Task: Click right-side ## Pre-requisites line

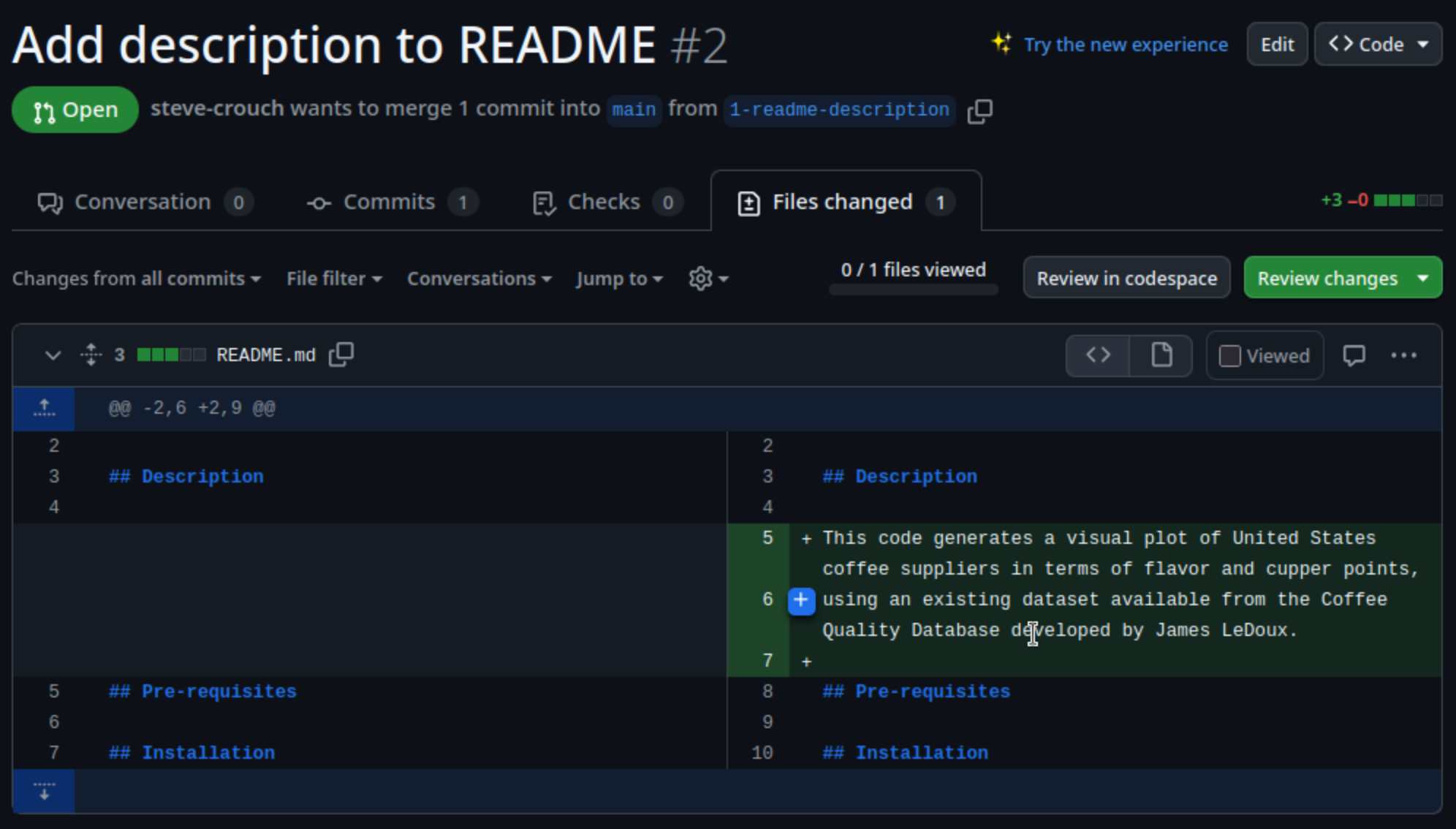Action: [917, 692]
